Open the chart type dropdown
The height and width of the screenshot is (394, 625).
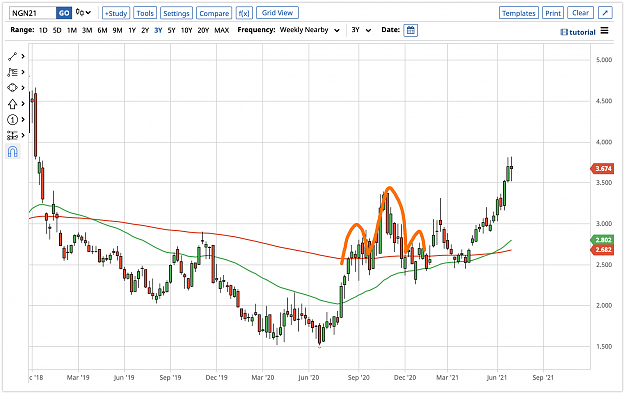click(x=83, y=13)
